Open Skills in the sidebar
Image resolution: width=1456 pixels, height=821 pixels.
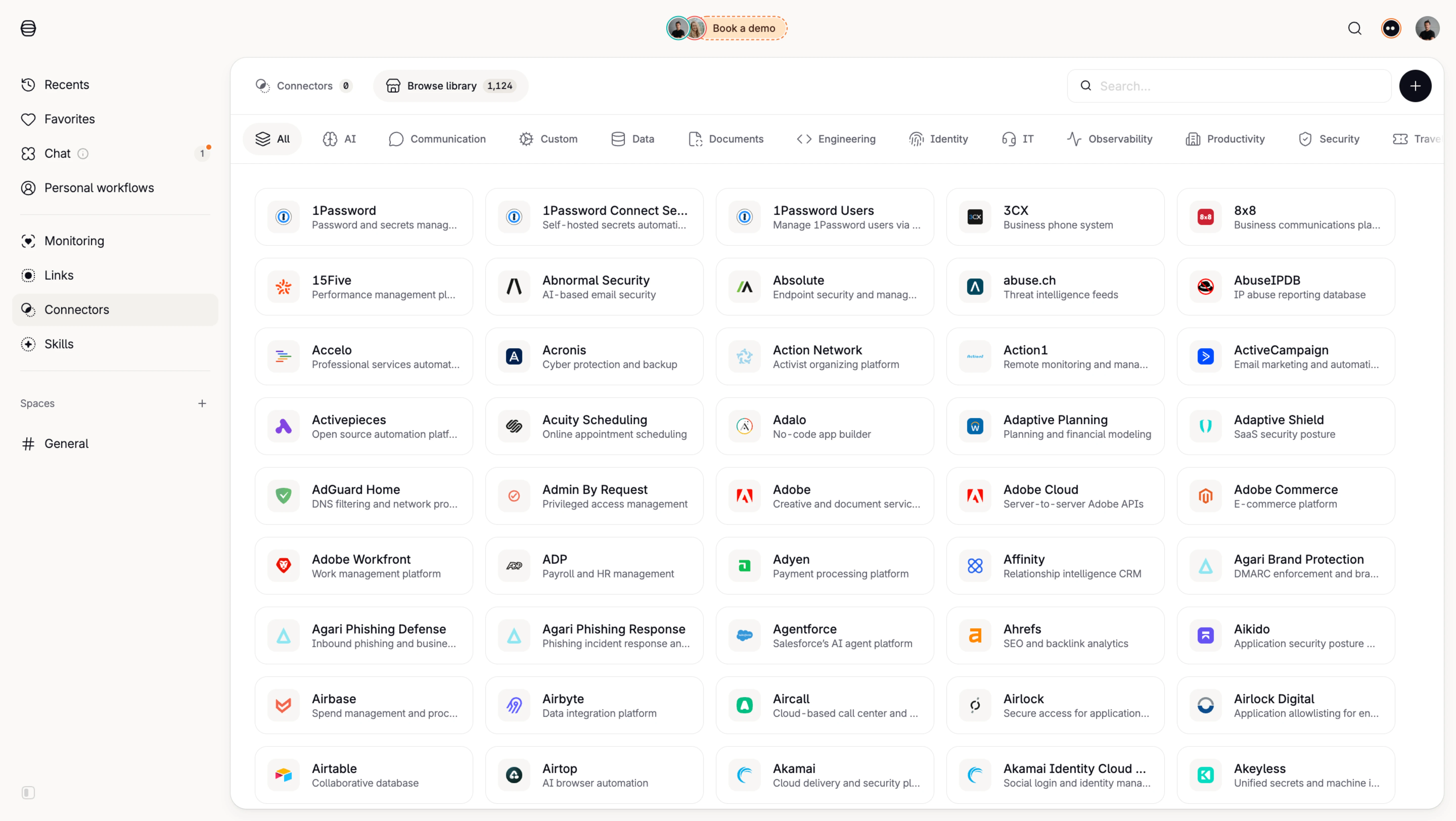click(115, 344)
